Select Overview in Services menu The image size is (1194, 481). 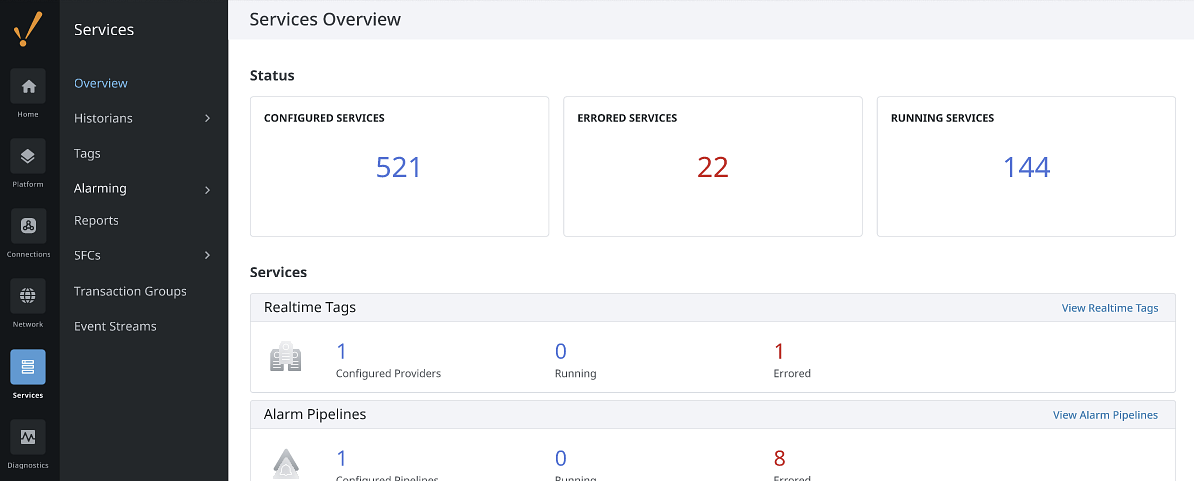[x=101, y=83]
